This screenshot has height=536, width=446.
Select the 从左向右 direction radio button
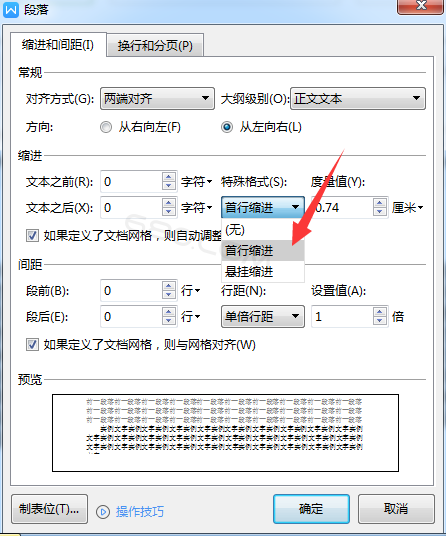(227, 127)
